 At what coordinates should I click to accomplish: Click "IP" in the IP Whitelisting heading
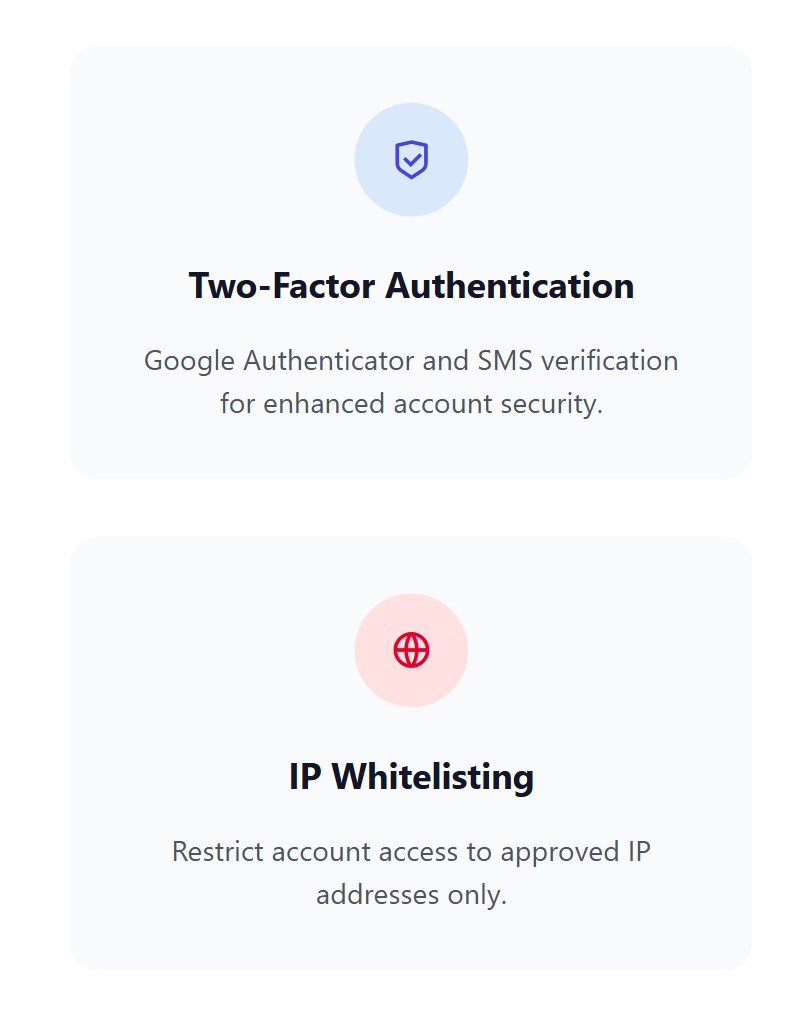[304, 777]
